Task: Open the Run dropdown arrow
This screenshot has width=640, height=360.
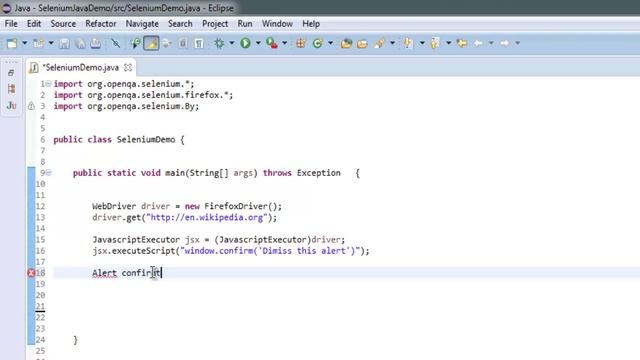Action: 258,43
